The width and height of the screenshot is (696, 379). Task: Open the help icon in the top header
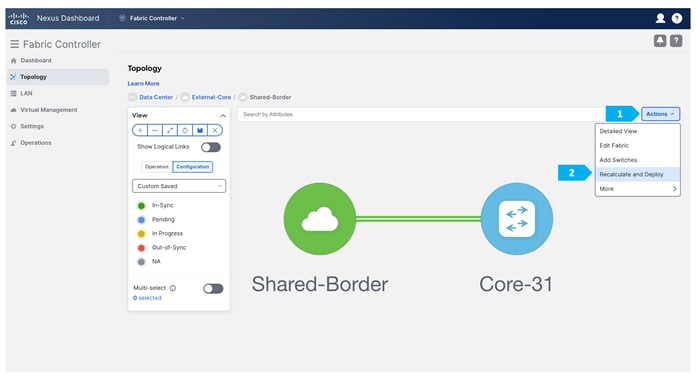pyautogui.click(x=676, y=18)
